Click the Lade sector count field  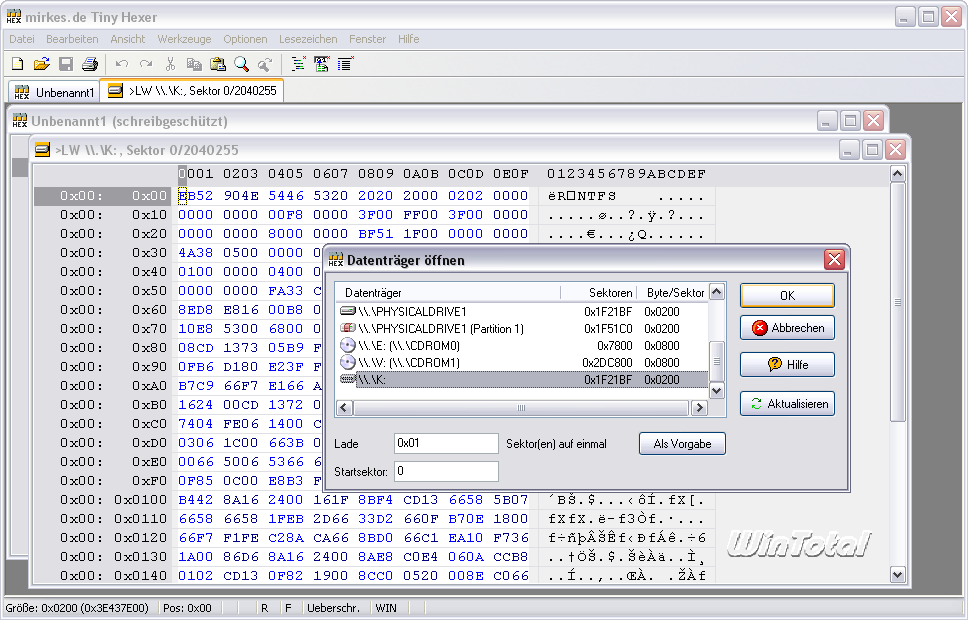[x=445, y=443]
